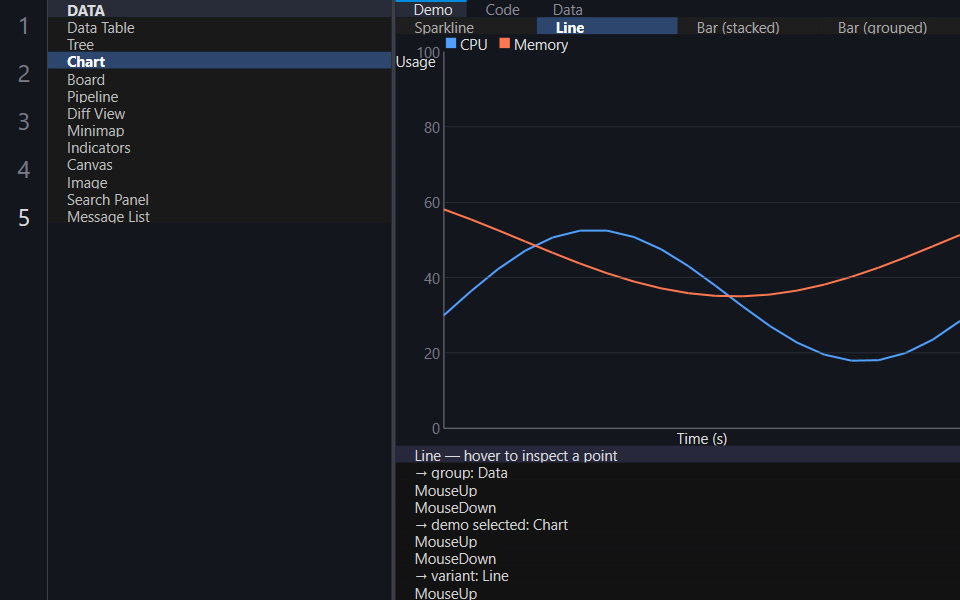
Task: Switch to the Code tab
Action: point(502,9)
